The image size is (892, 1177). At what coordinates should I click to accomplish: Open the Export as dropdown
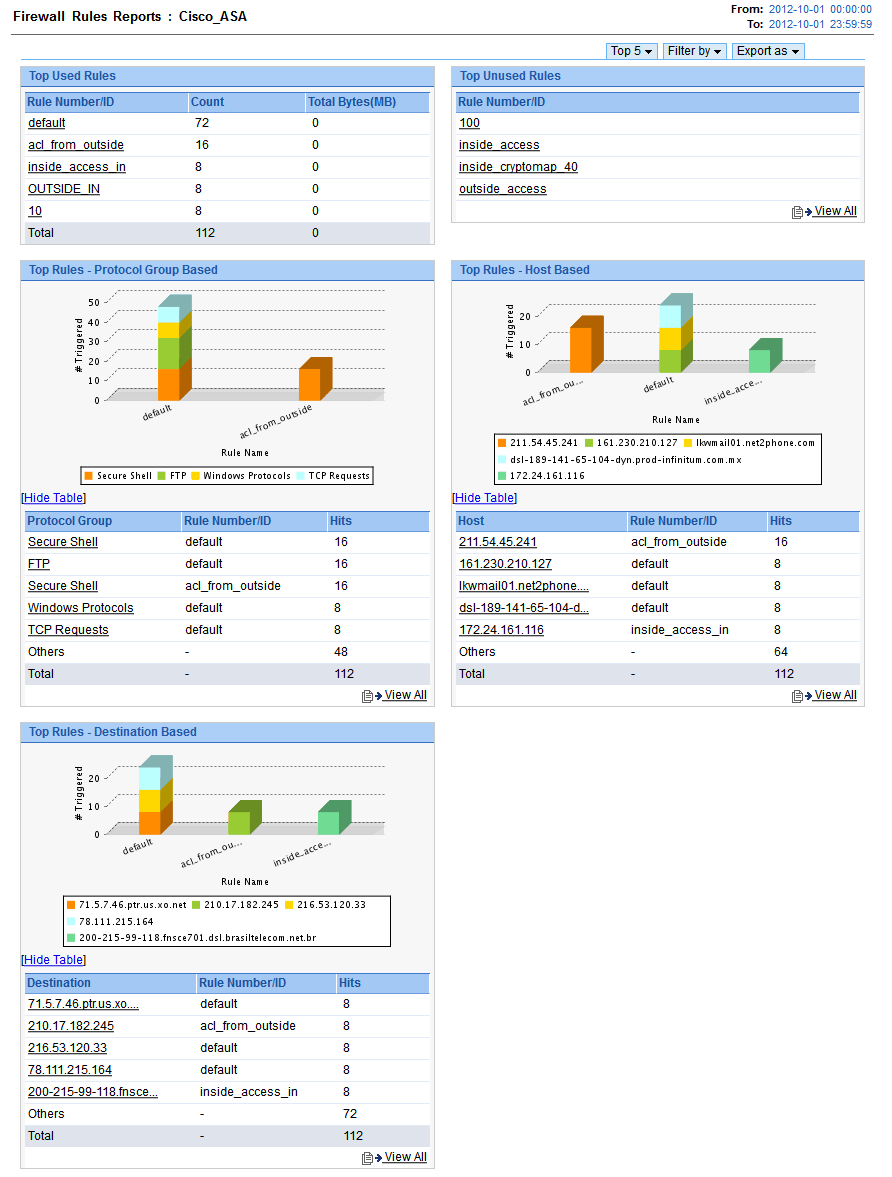768,51
